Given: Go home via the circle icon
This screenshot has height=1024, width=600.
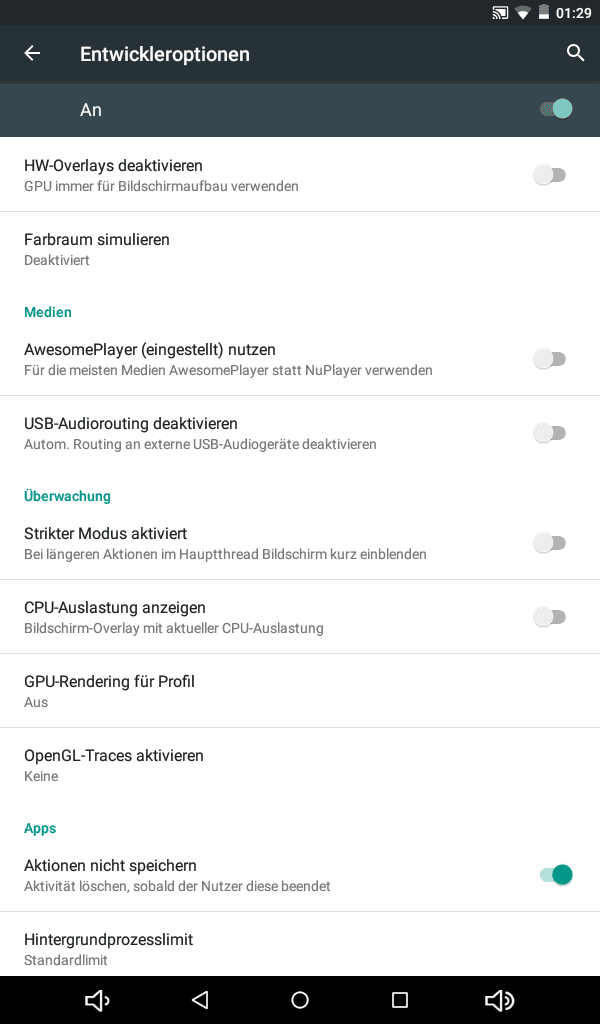Looking at the screenshot, I should 300,1000.
